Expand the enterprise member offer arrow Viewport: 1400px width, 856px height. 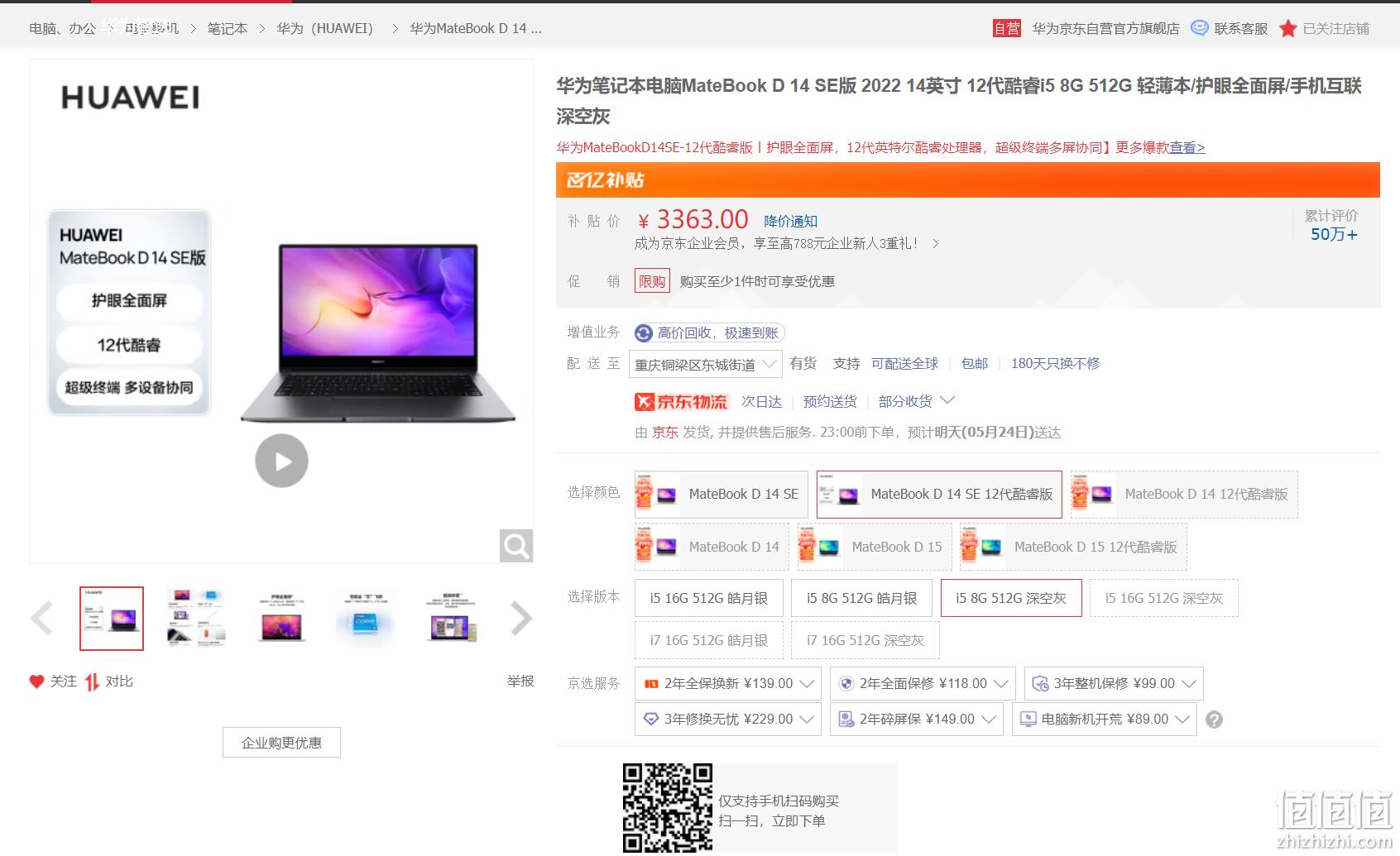click(x=936, y=244)
